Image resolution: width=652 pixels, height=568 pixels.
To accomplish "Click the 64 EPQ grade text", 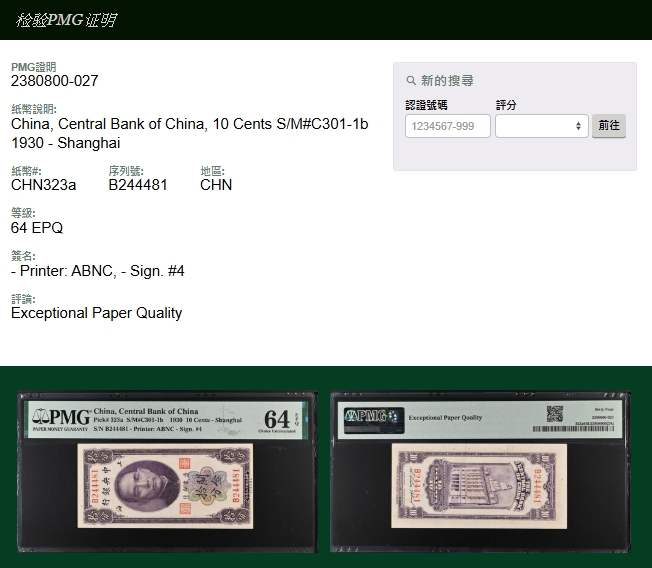I will pyautogui.click(x=37, y=228).
